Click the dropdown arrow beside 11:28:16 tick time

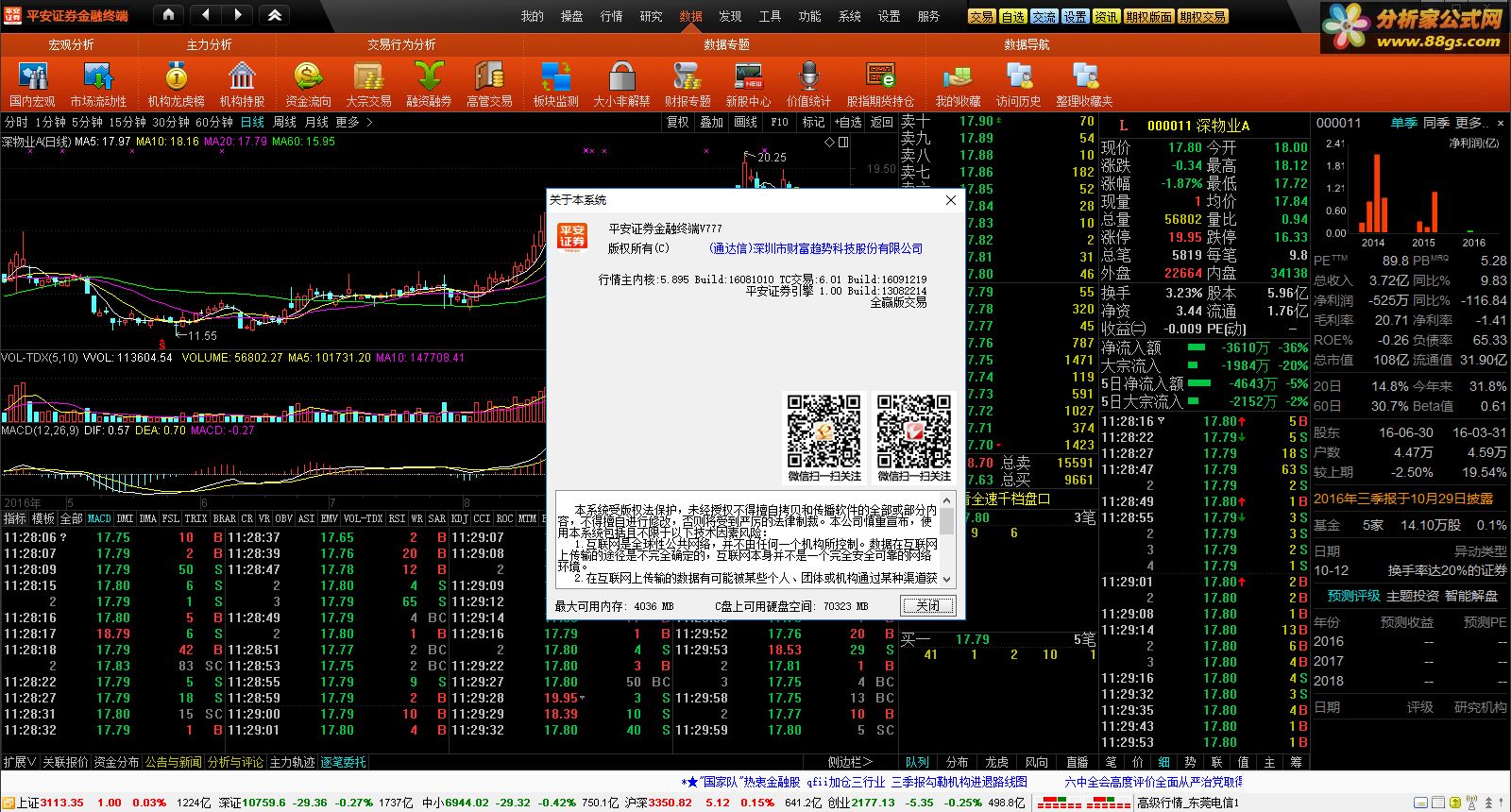click(x=1161, y=421)
